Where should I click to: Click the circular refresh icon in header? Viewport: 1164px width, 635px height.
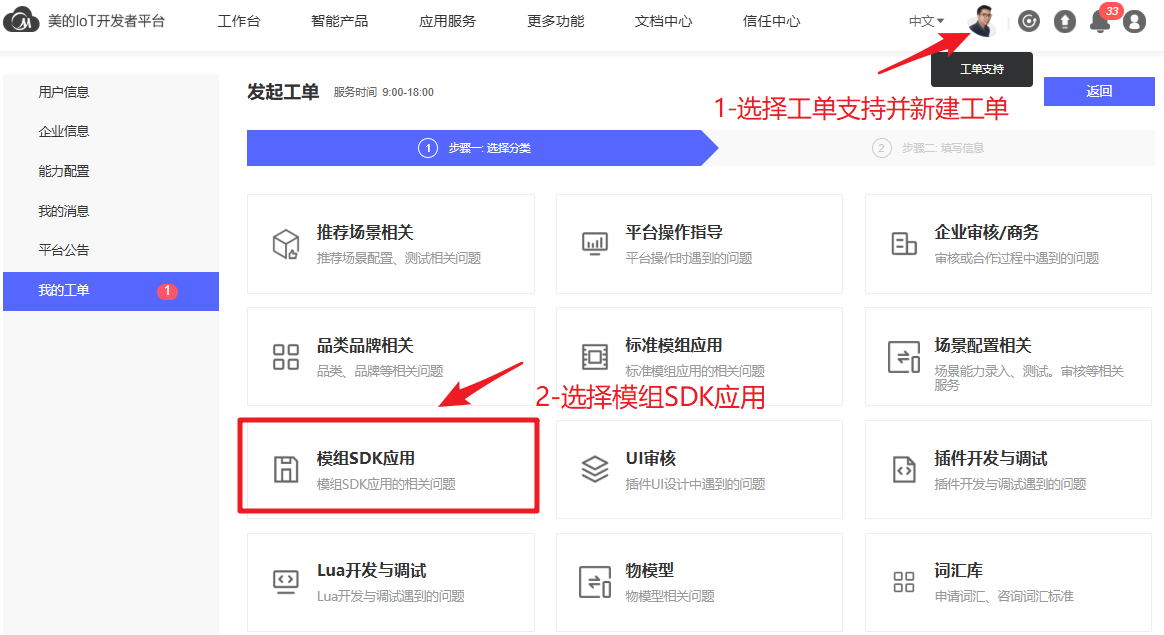coord(1029,21)
